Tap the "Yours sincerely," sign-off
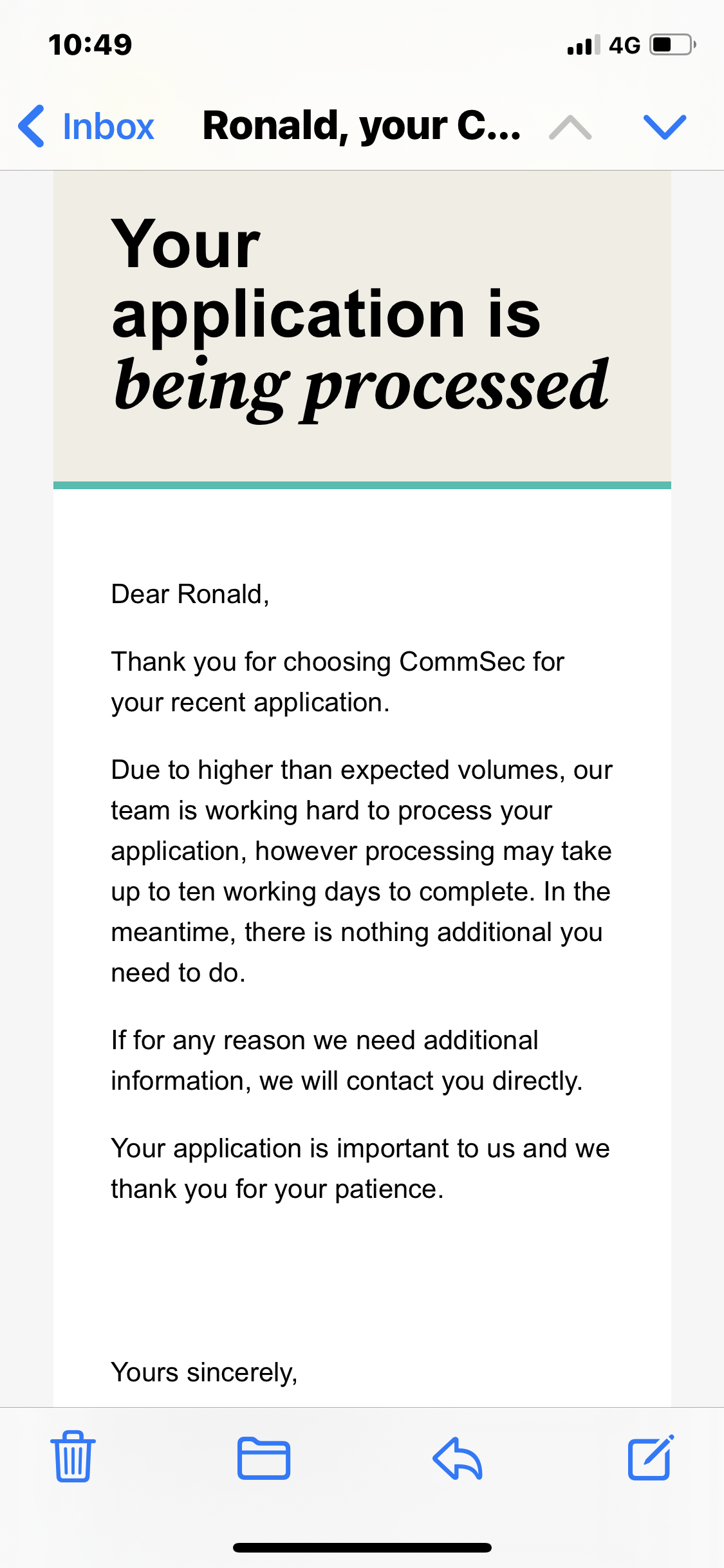The image size is (724, 1568). [x=204, y=1372]
